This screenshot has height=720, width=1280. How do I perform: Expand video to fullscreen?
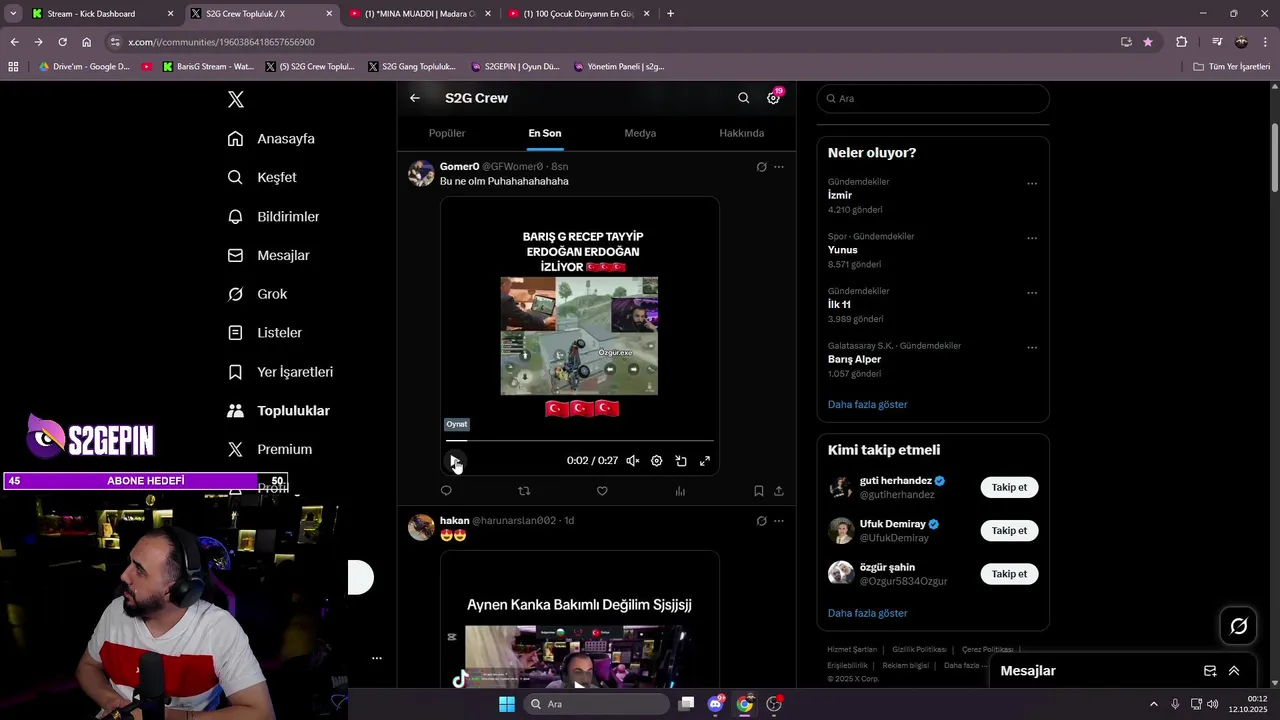pyautogui.click(x=705, y=461)
